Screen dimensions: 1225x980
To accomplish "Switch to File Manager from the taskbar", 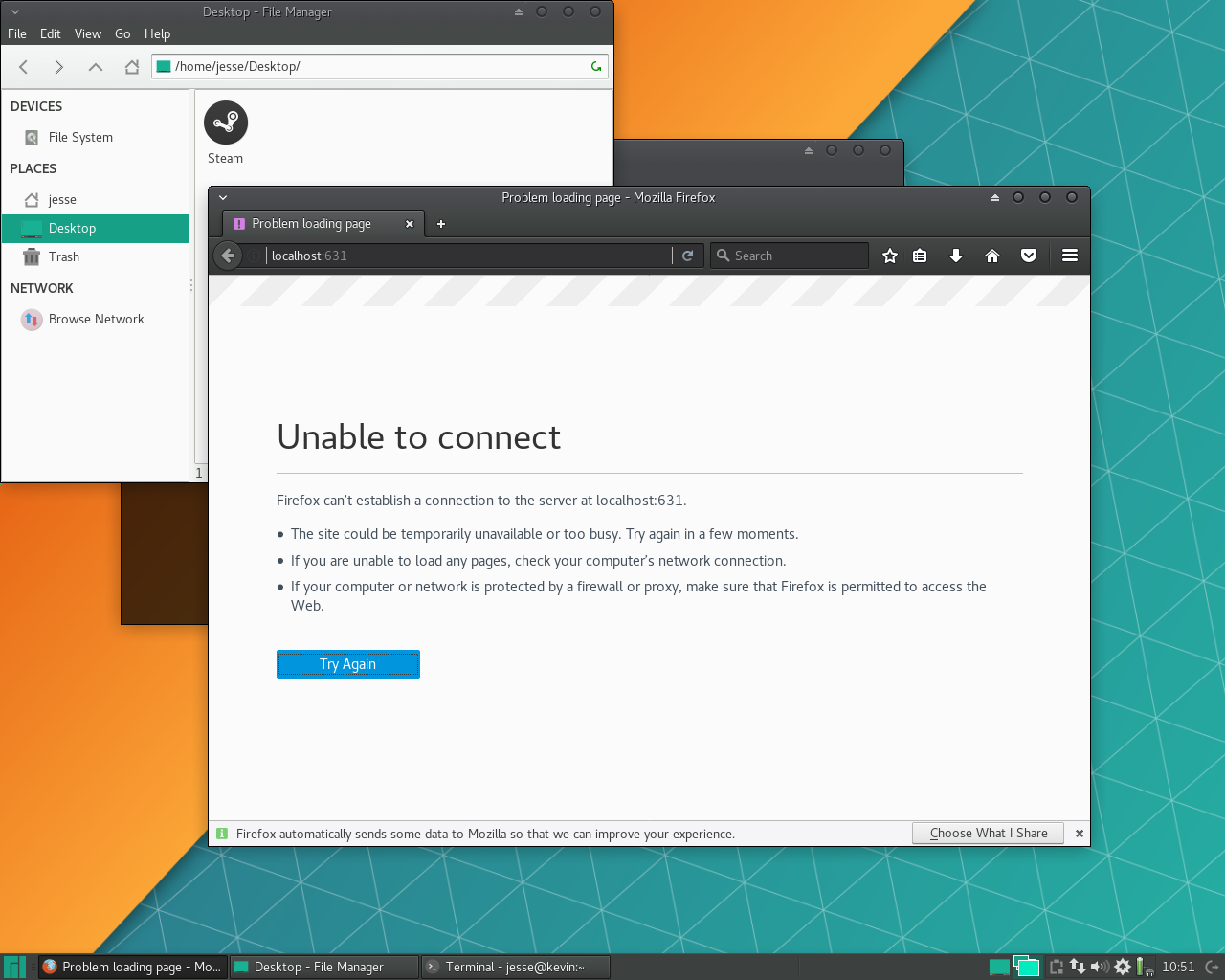I will (324, 967).
